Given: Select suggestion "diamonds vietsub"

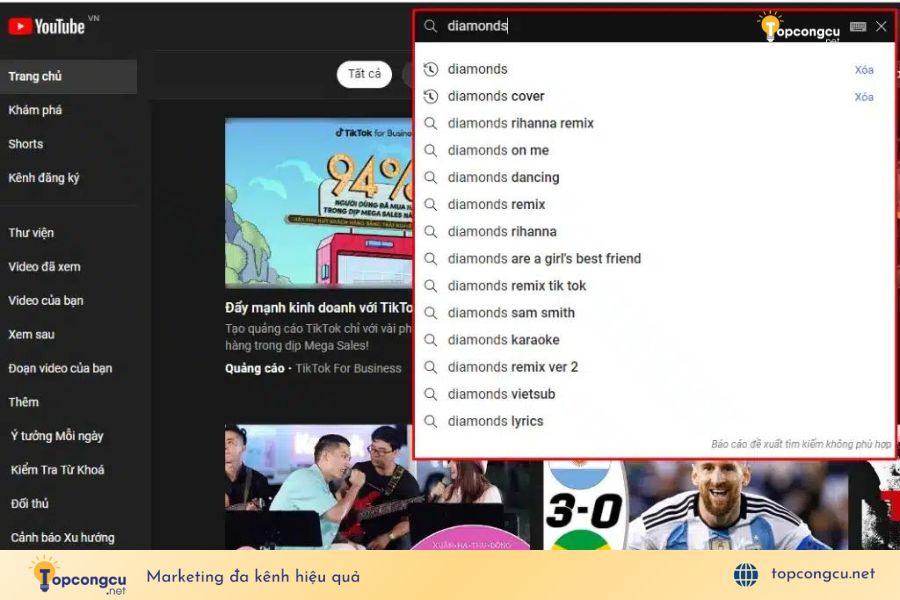Looking at the screenshot, I should click(501, 393).
